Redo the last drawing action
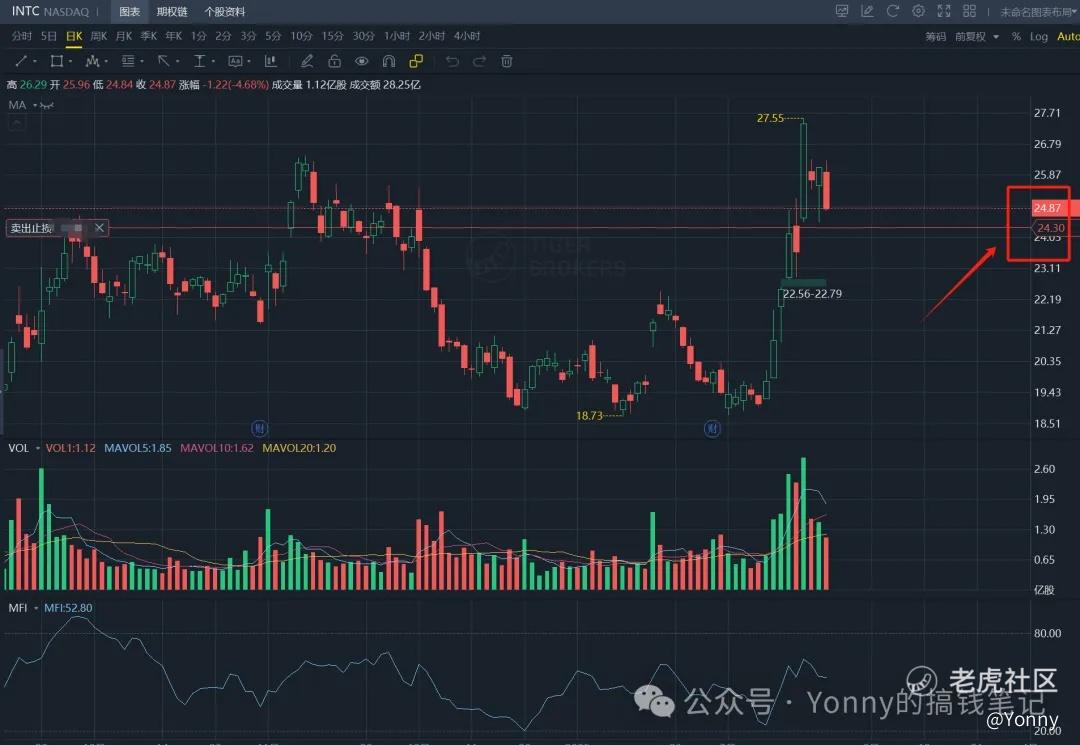 click(479, 61)
